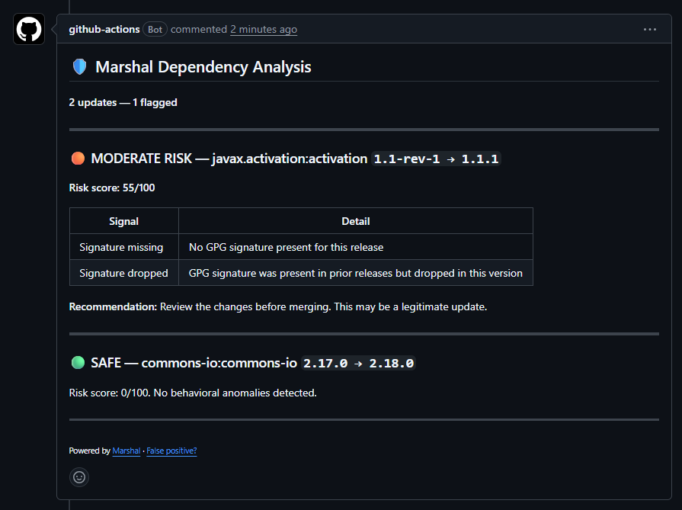Click the 'GPG signature was present in prior releases' cell
The height and width of the screenshot is (510, 682).
[356, 273]
